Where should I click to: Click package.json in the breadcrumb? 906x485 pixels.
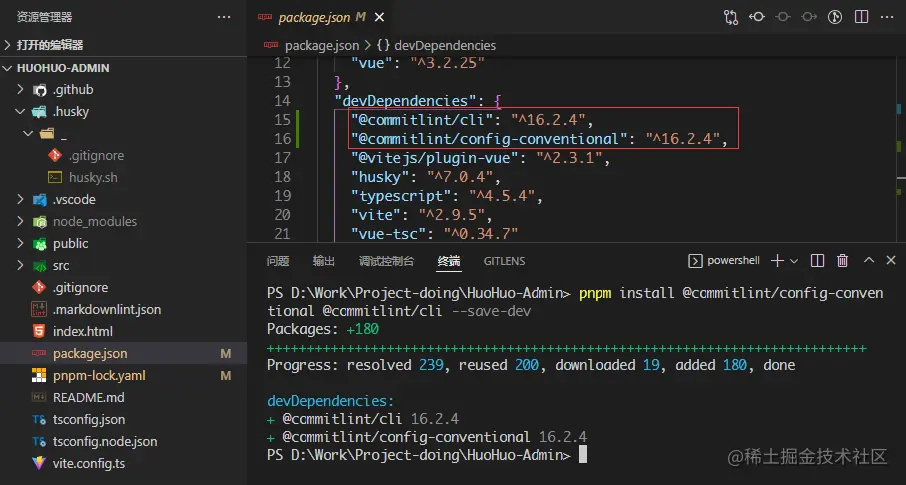[x=322, y=45]
